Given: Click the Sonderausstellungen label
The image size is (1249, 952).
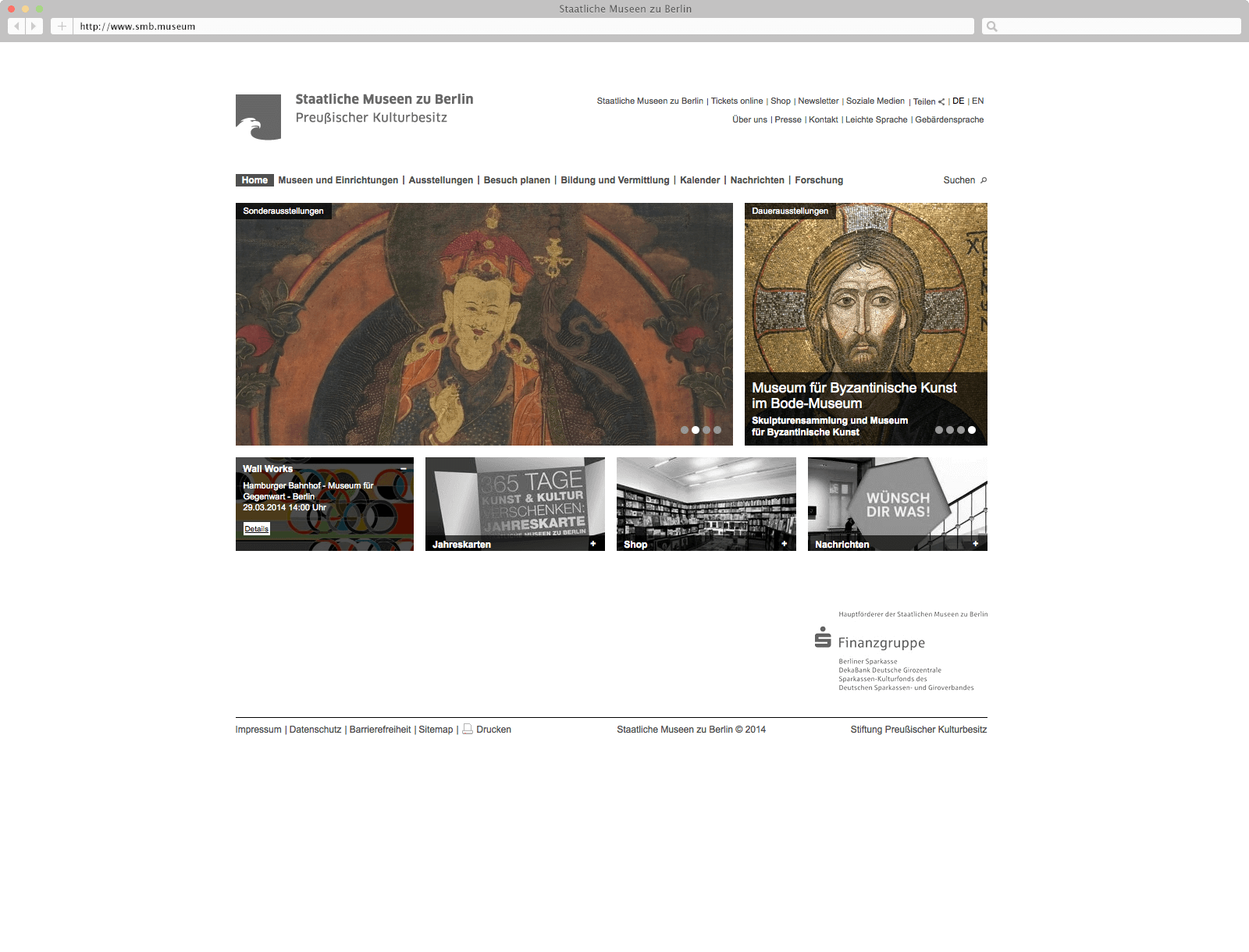Looking at the screenshot, I should [x=283, y=211].
